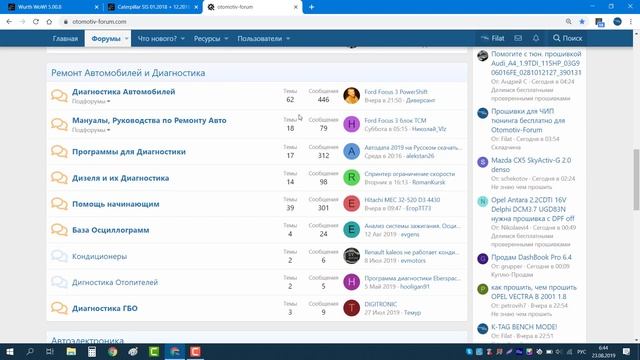Open avatar of Ford Focus 3 PowerShift poster
Viewport: 640px width, 360px height.
(351, 96)
